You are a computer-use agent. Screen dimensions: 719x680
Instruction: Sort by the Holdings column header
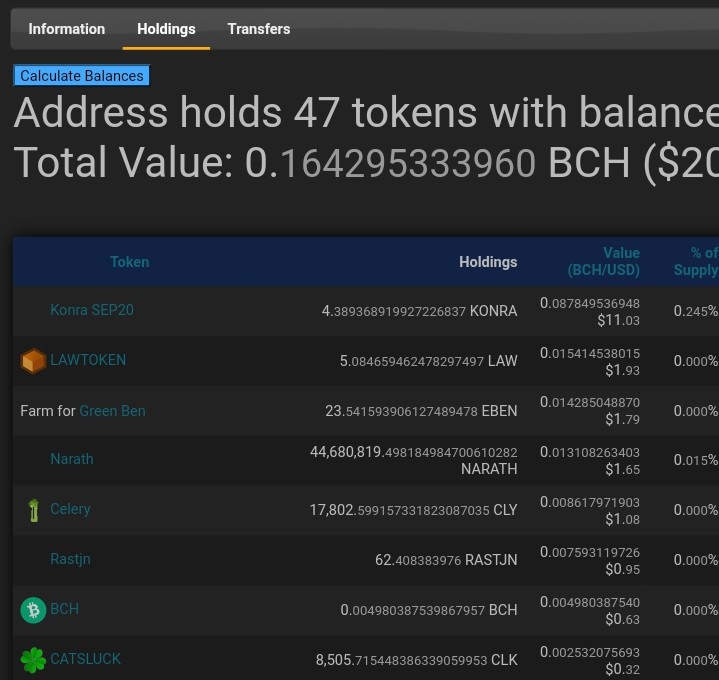[488, 262]
